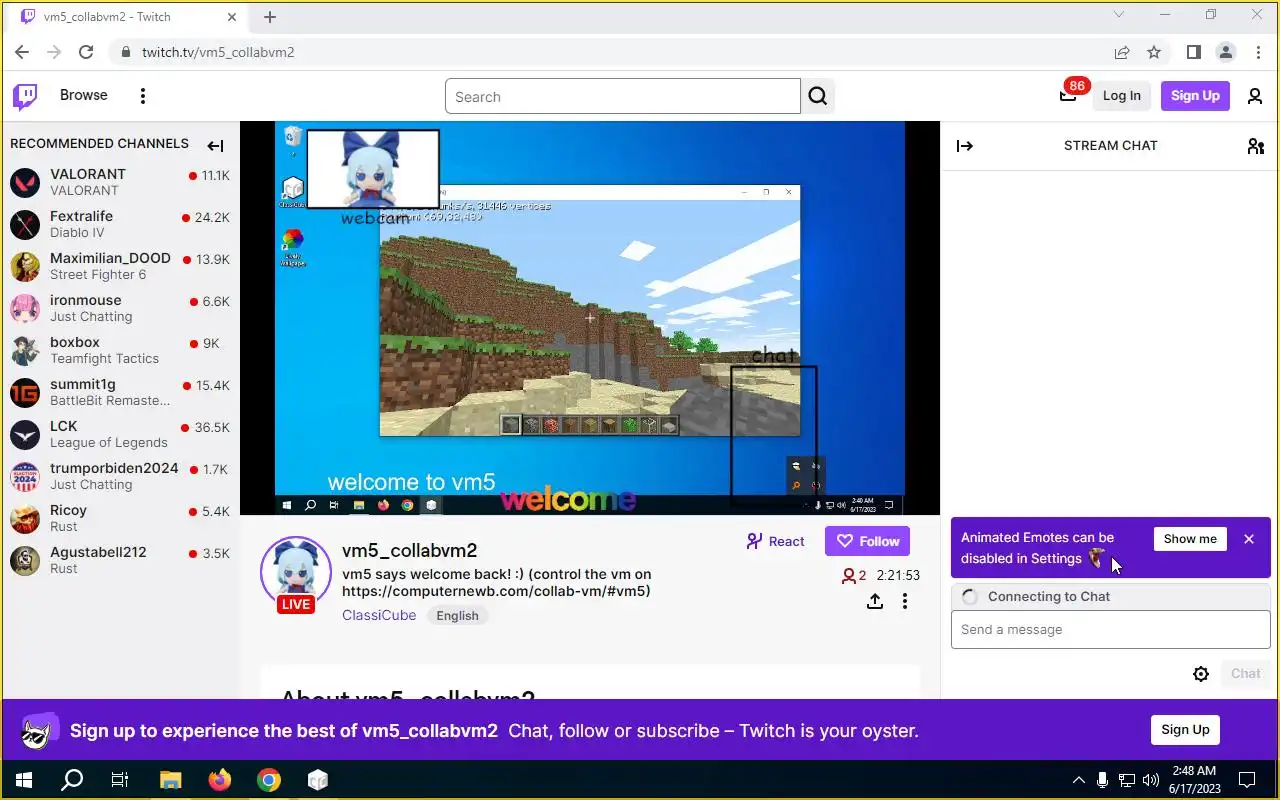Open the Maximilian_DOOD recommended channel
This screenshot has width=1280, height=800.
120,266
